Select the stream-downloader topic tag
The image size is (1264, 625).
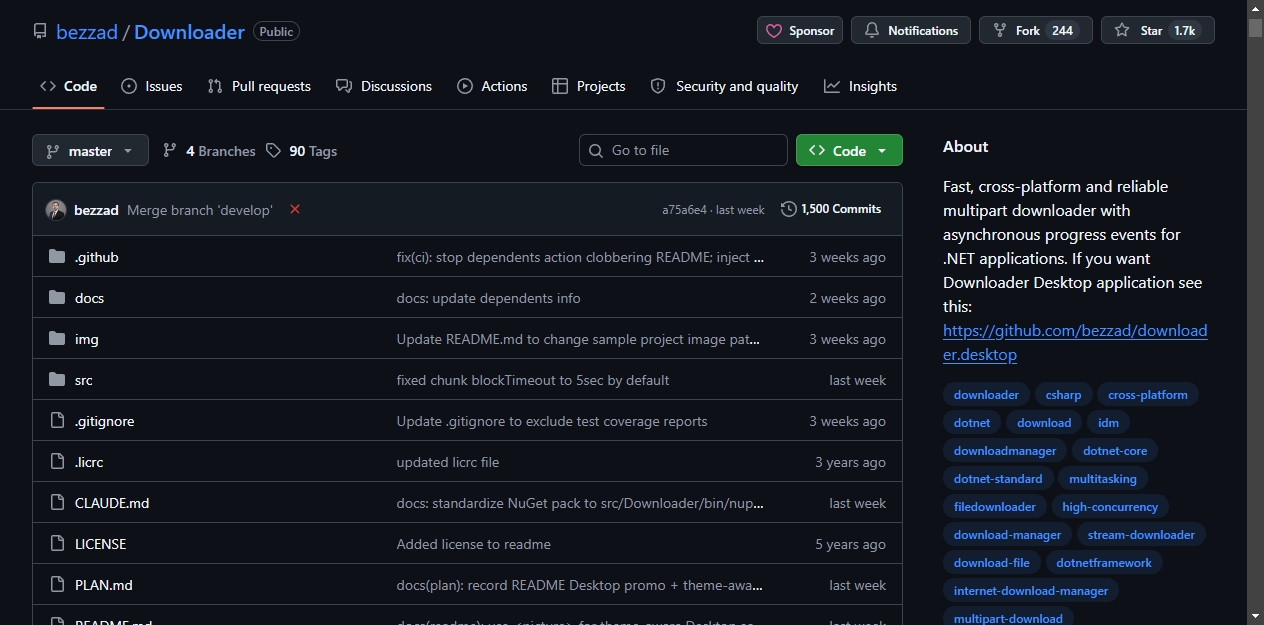1141,535
